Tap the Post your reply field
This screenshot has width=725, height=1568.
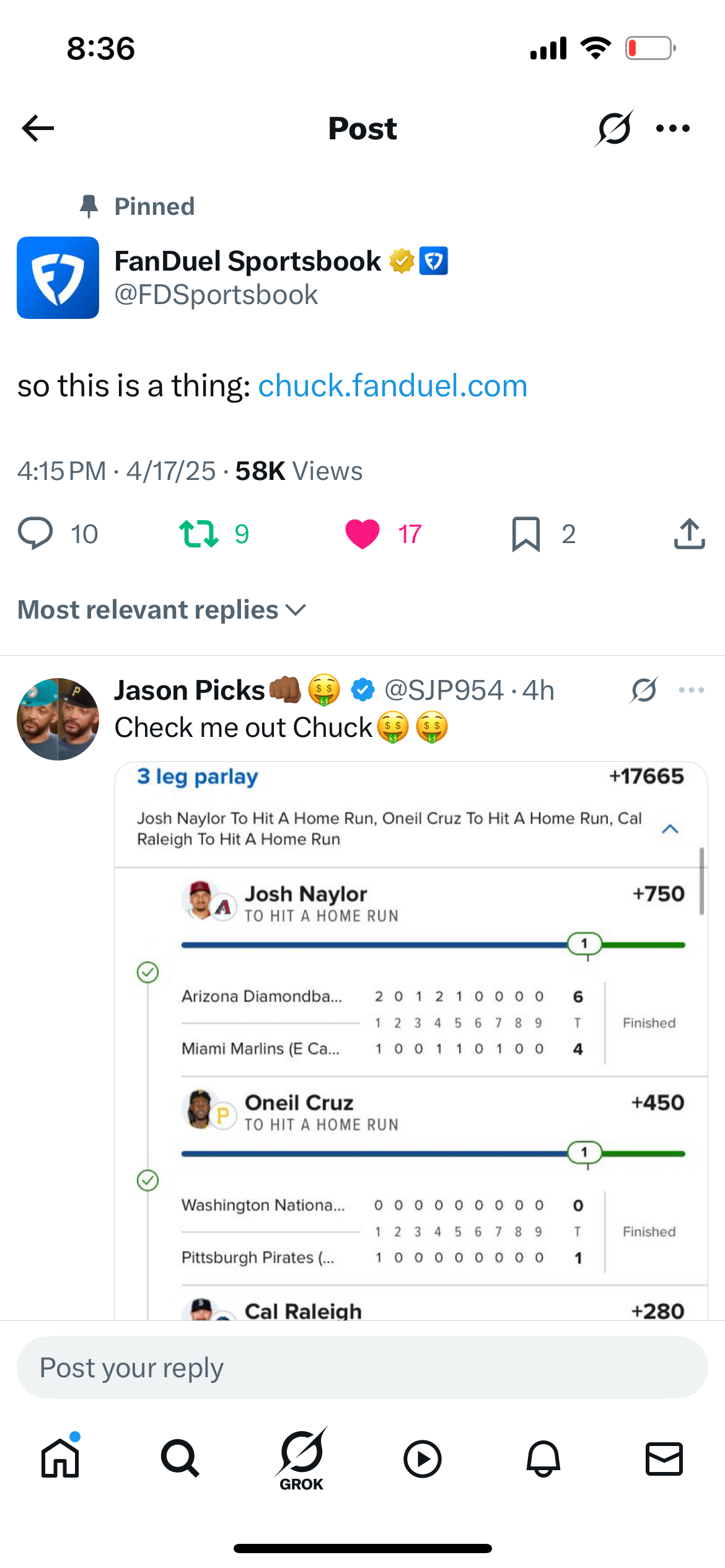coord(362,1367)
